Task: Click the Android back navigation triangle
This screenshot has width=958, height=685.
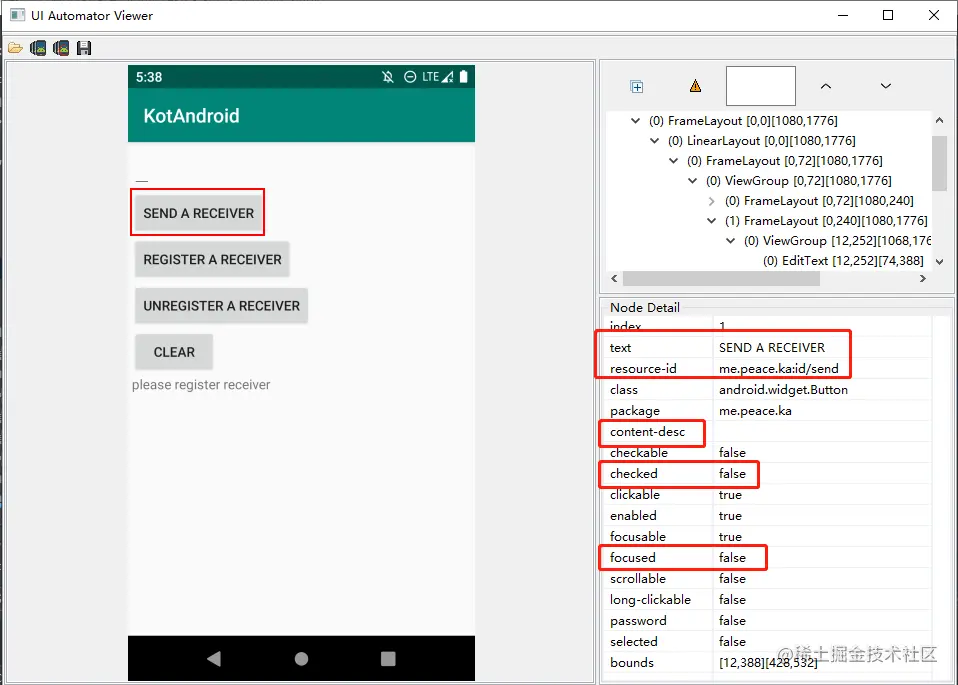Action: tap(214, 658)
